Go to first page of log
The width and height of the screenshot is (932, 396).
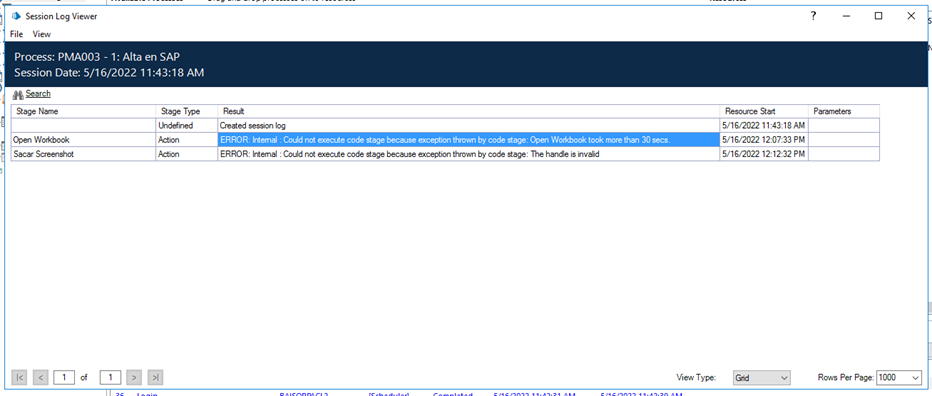point(20,377)
